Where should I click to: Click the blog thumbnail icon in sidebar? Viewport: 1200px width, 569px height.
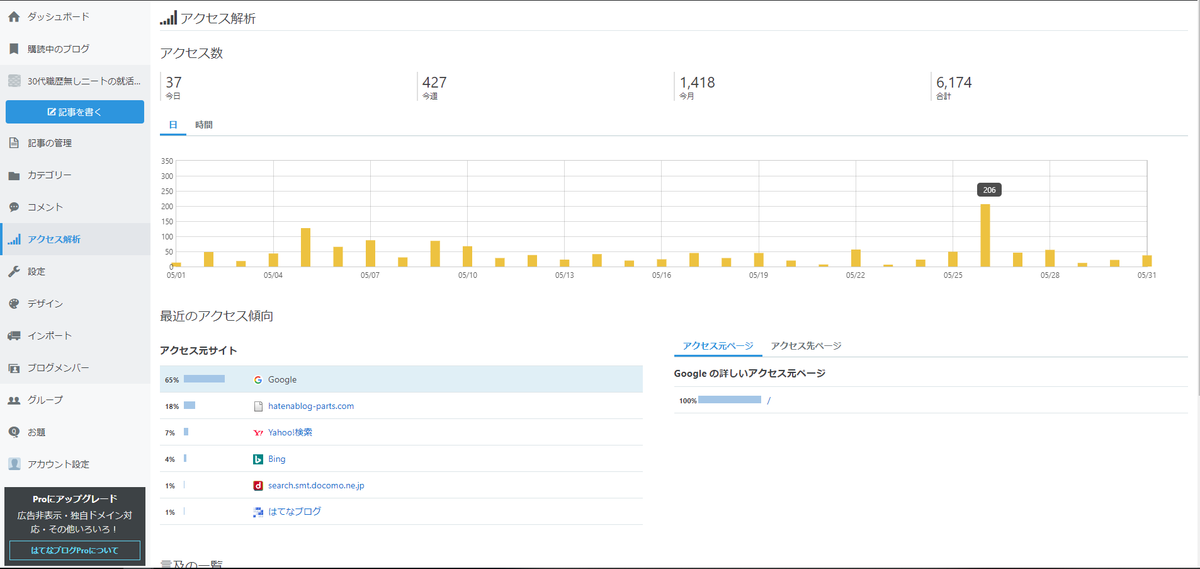[14, 81]
